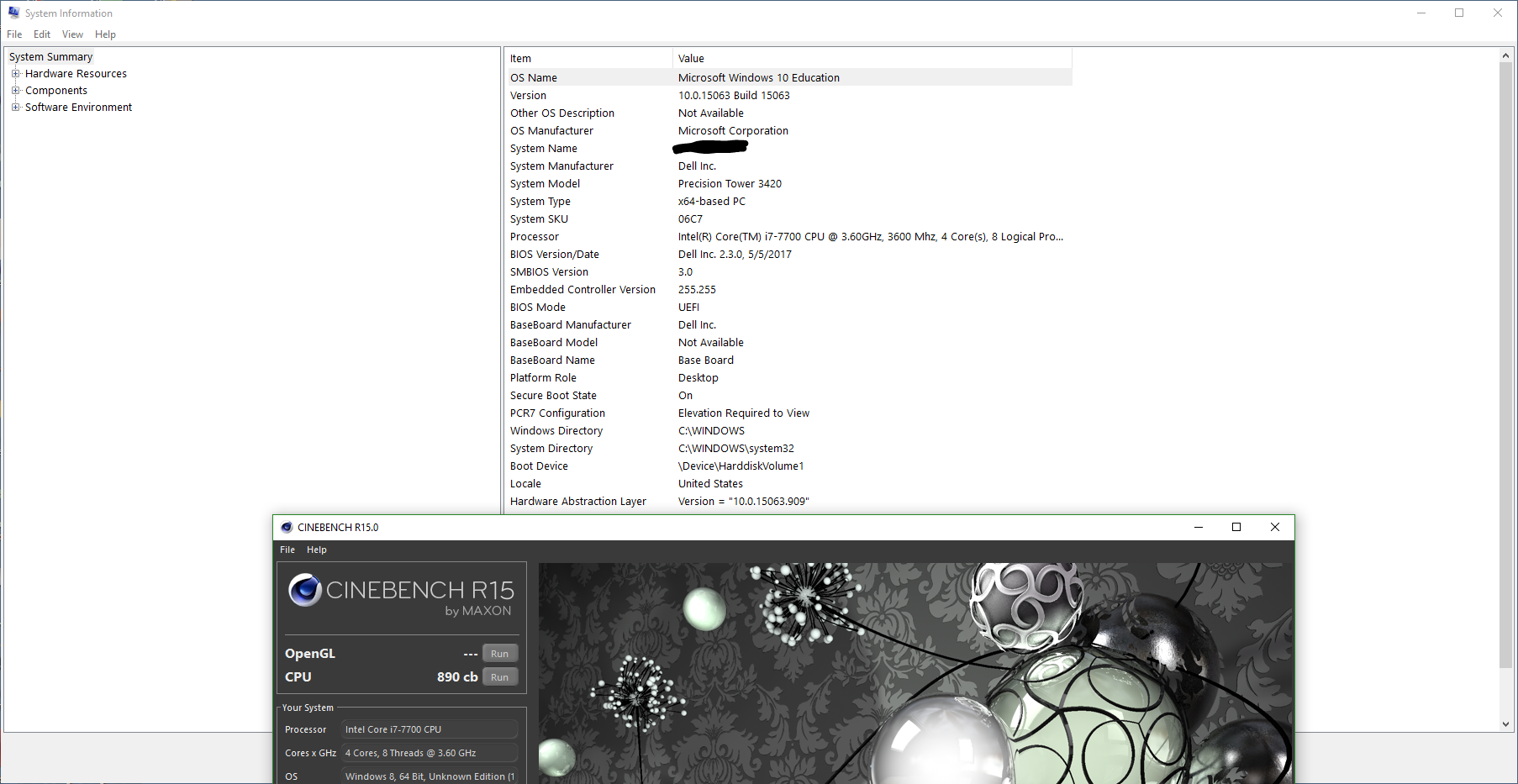Click the System Information title bar icon
This screenshot has width=1518, height=784.
[13, 13]
